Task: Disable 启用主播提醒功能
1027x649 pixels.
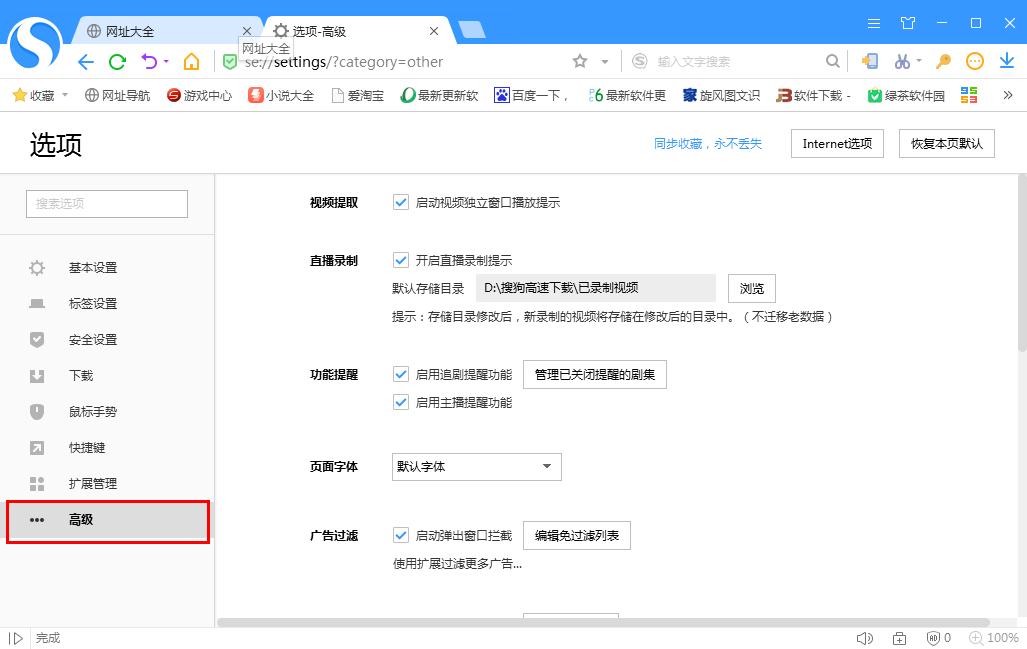Action: click(400, 403)
